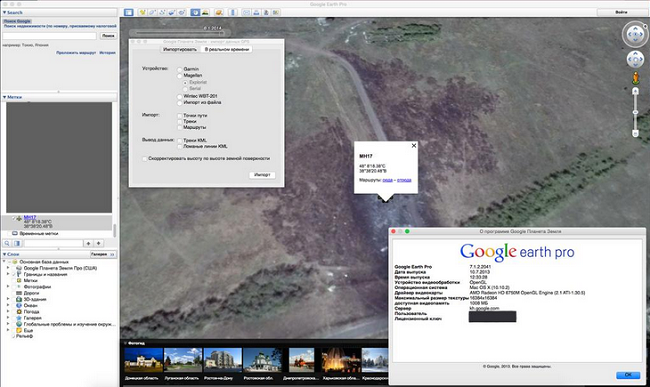Select the Add Polygon tool
This screenshot has height=387, width=650.
pos(153,12)
